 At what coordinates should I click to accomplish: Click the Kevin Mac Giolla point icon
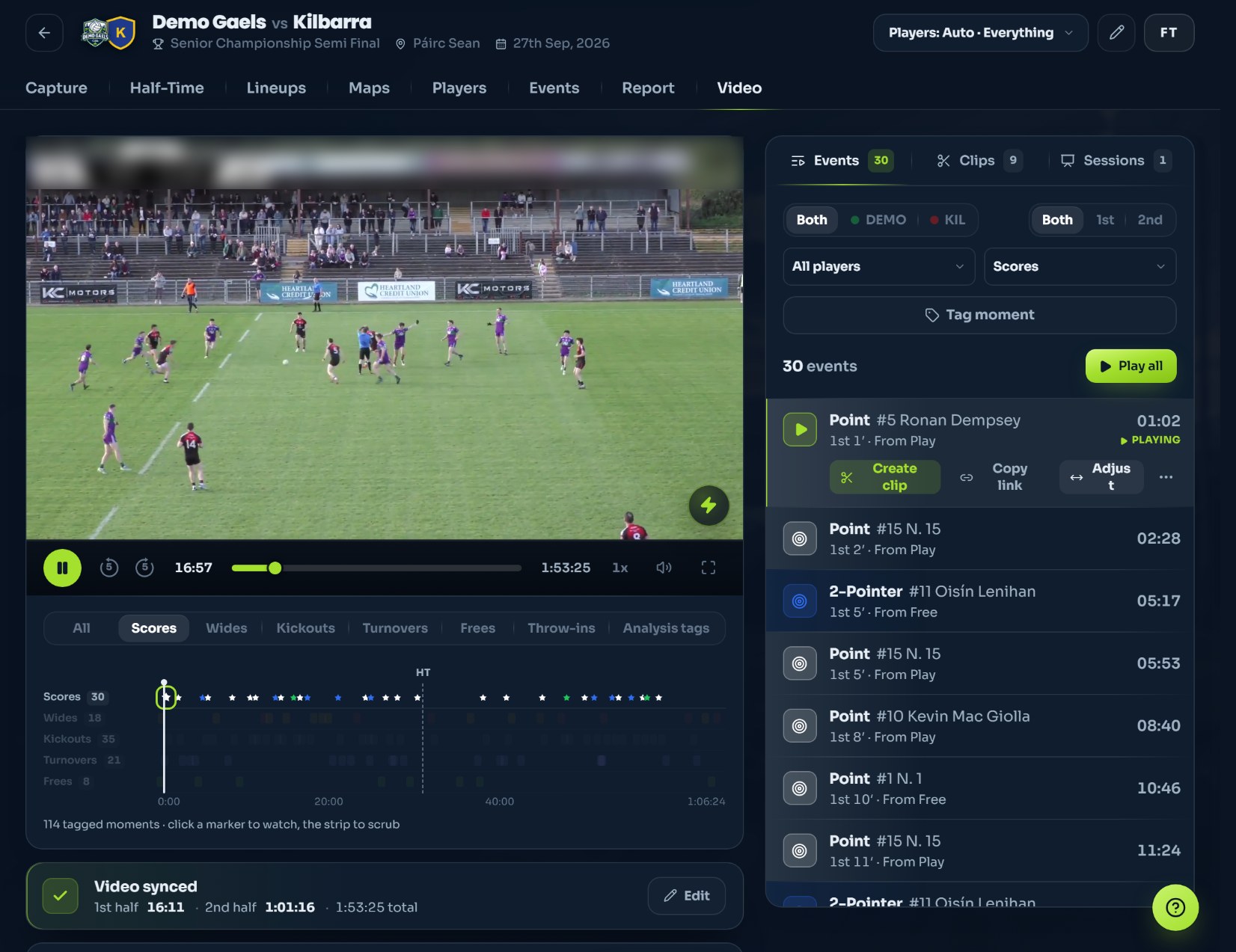click(800, 726)
